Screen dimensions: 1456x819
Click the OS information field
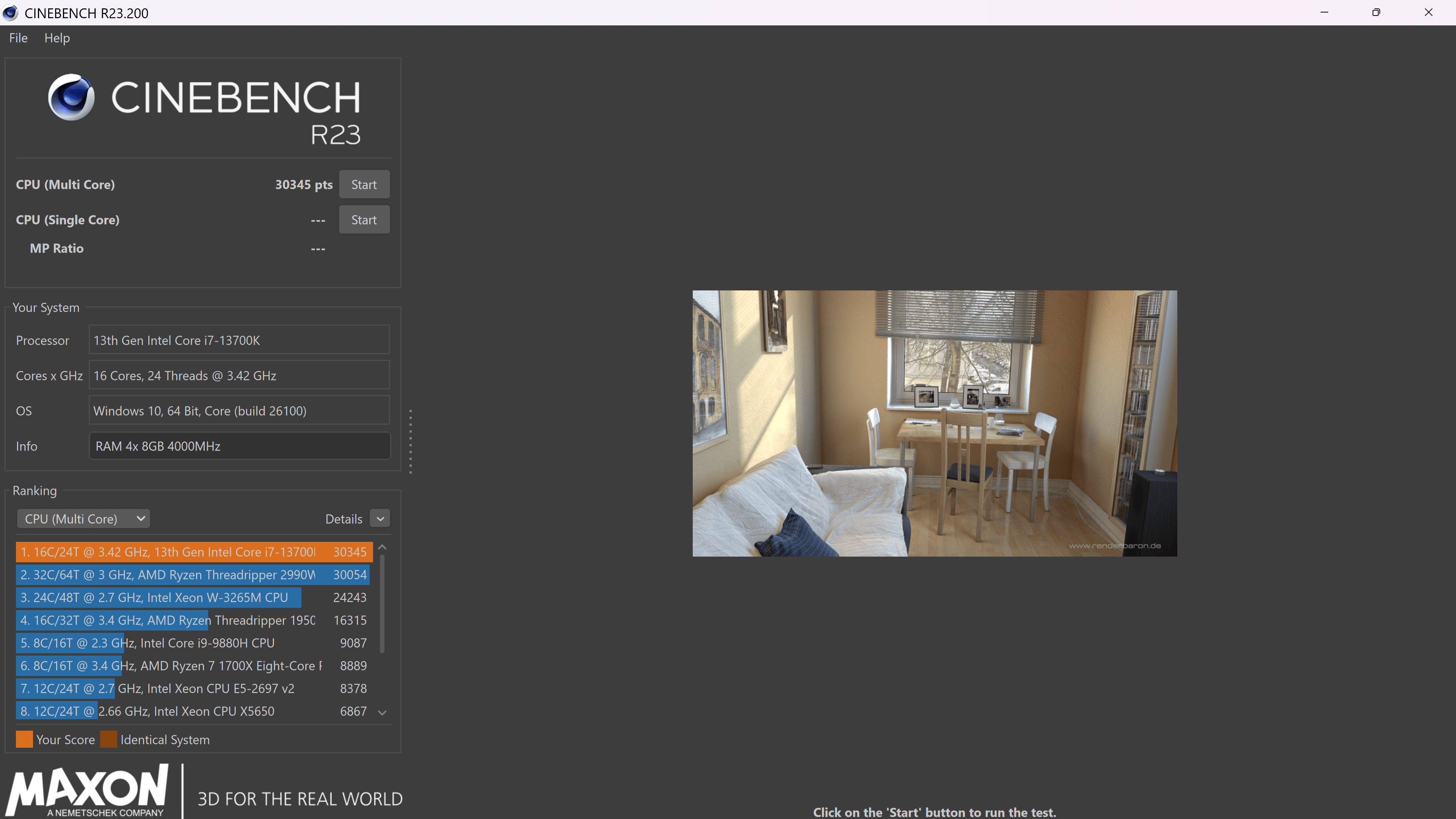point(239,410)
